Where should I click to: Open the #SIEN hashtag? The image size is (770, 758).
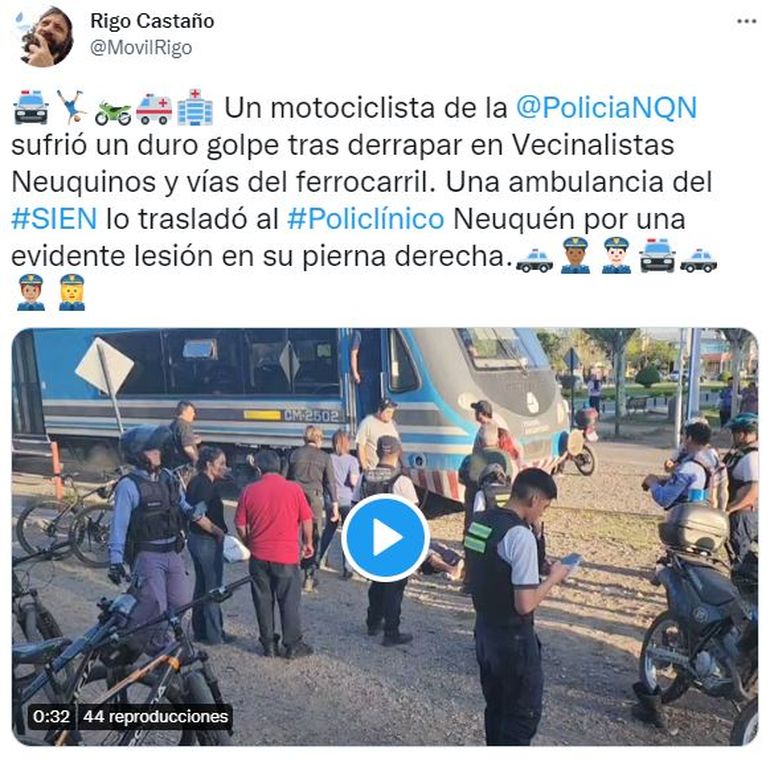54,219
